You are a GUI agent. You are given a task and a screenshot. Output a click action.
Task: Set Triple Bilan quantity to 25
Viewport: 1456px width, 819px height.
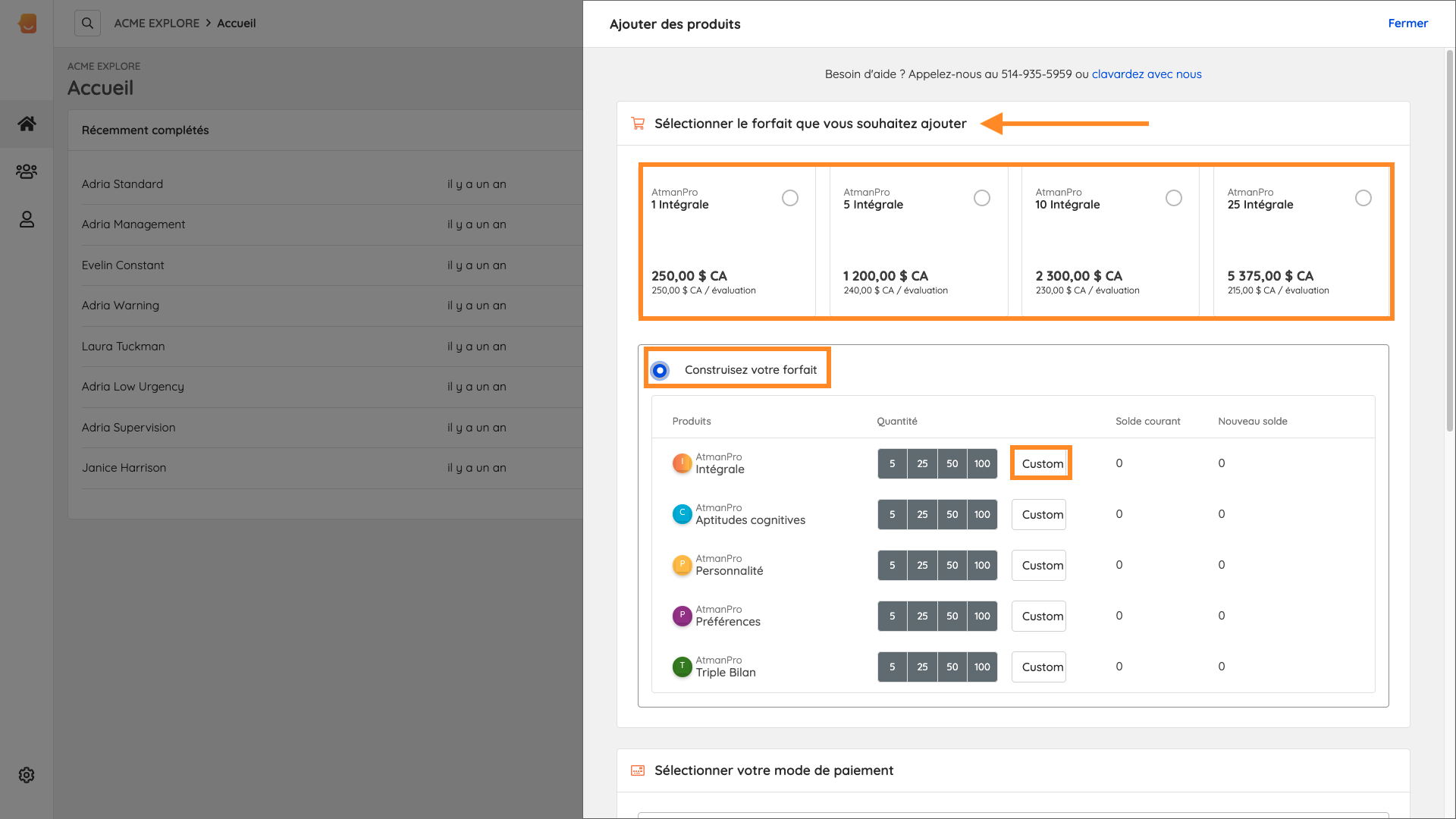coord(922,667)
